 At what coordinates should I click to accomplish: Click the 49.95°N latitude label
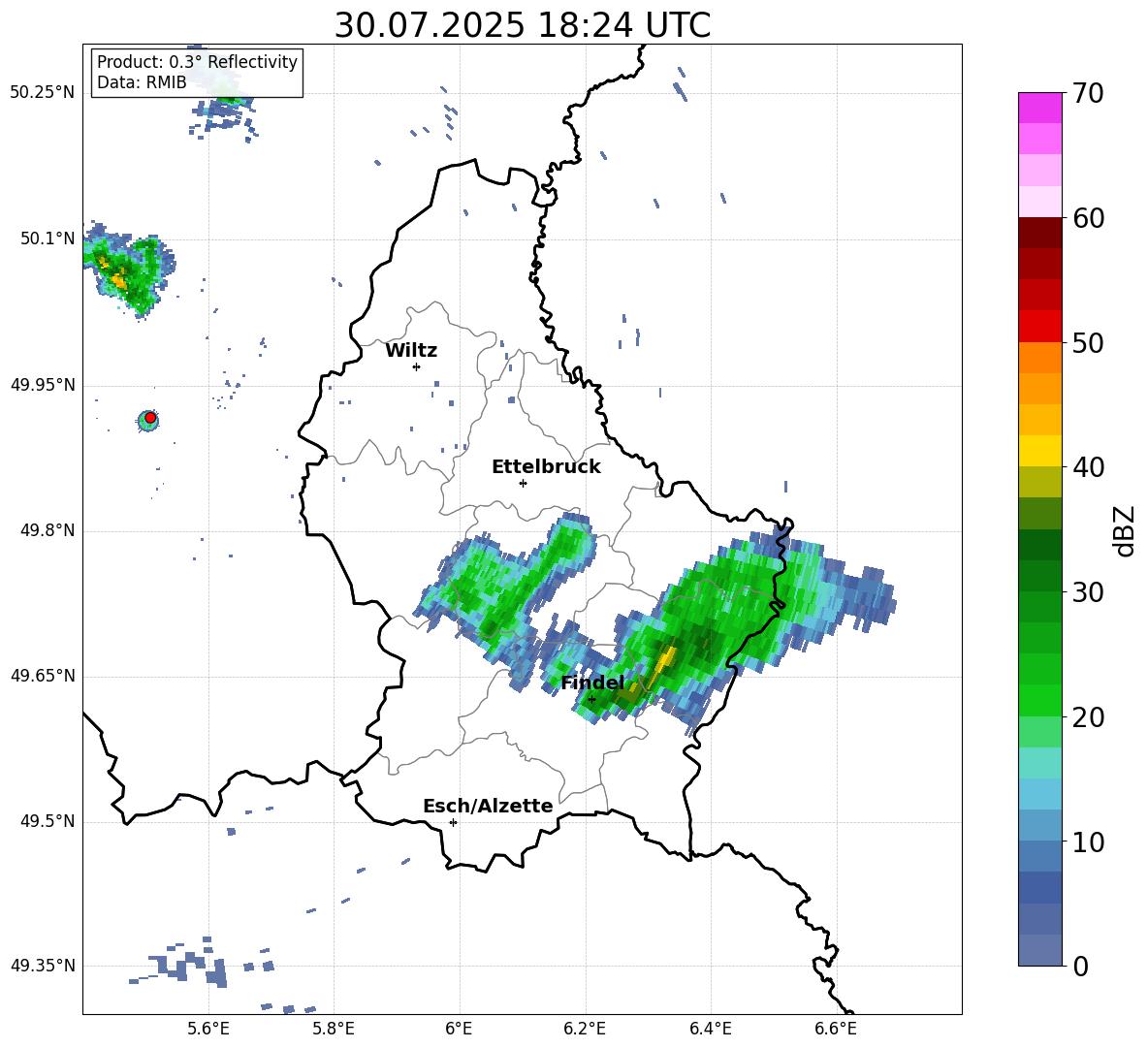tap(43, 385)
